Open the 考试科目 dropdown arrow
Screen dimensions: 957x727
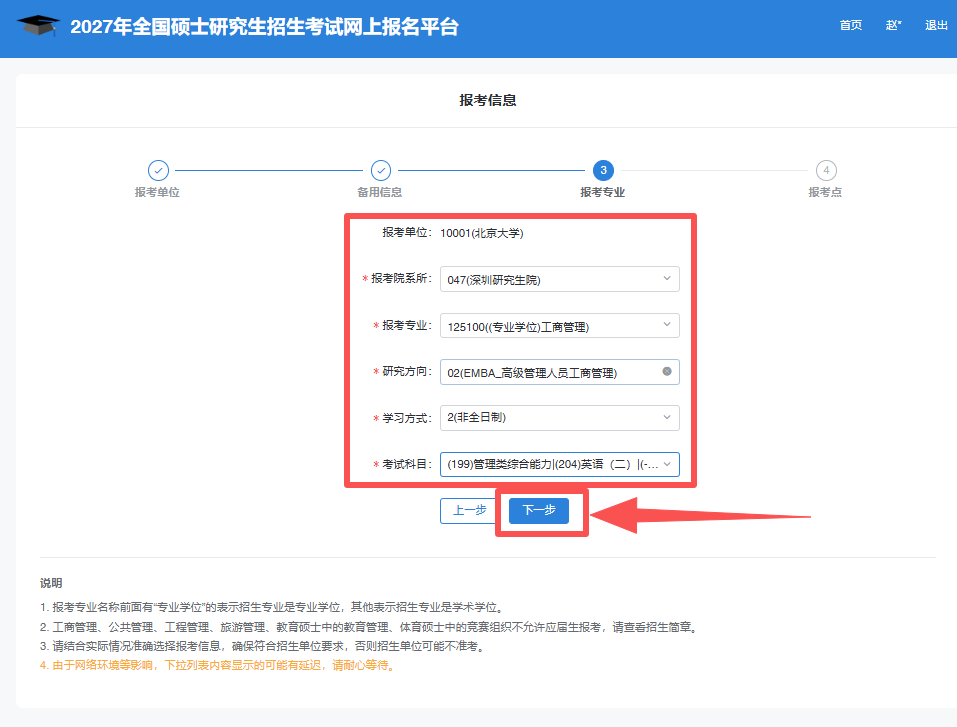click(667, 464)
